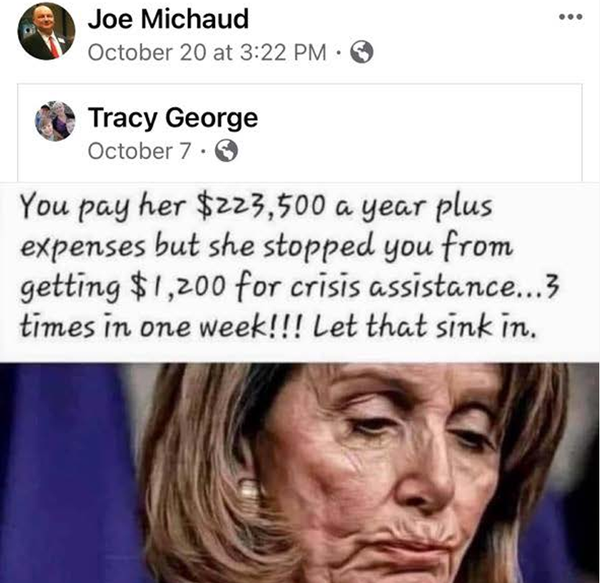The height and width of the screenshot is (583, 600).
Task: Open the October 20 at 3:22 PM timestamp
Action: [207, 52]
